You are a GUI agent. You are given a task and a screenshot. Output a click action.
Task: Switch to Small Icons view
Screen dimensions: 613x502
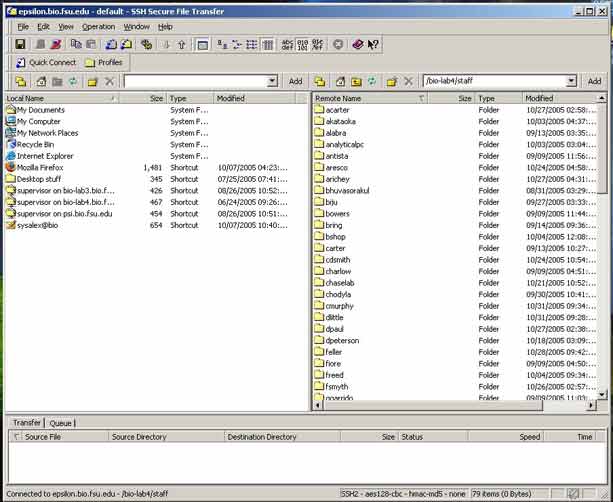237,45
